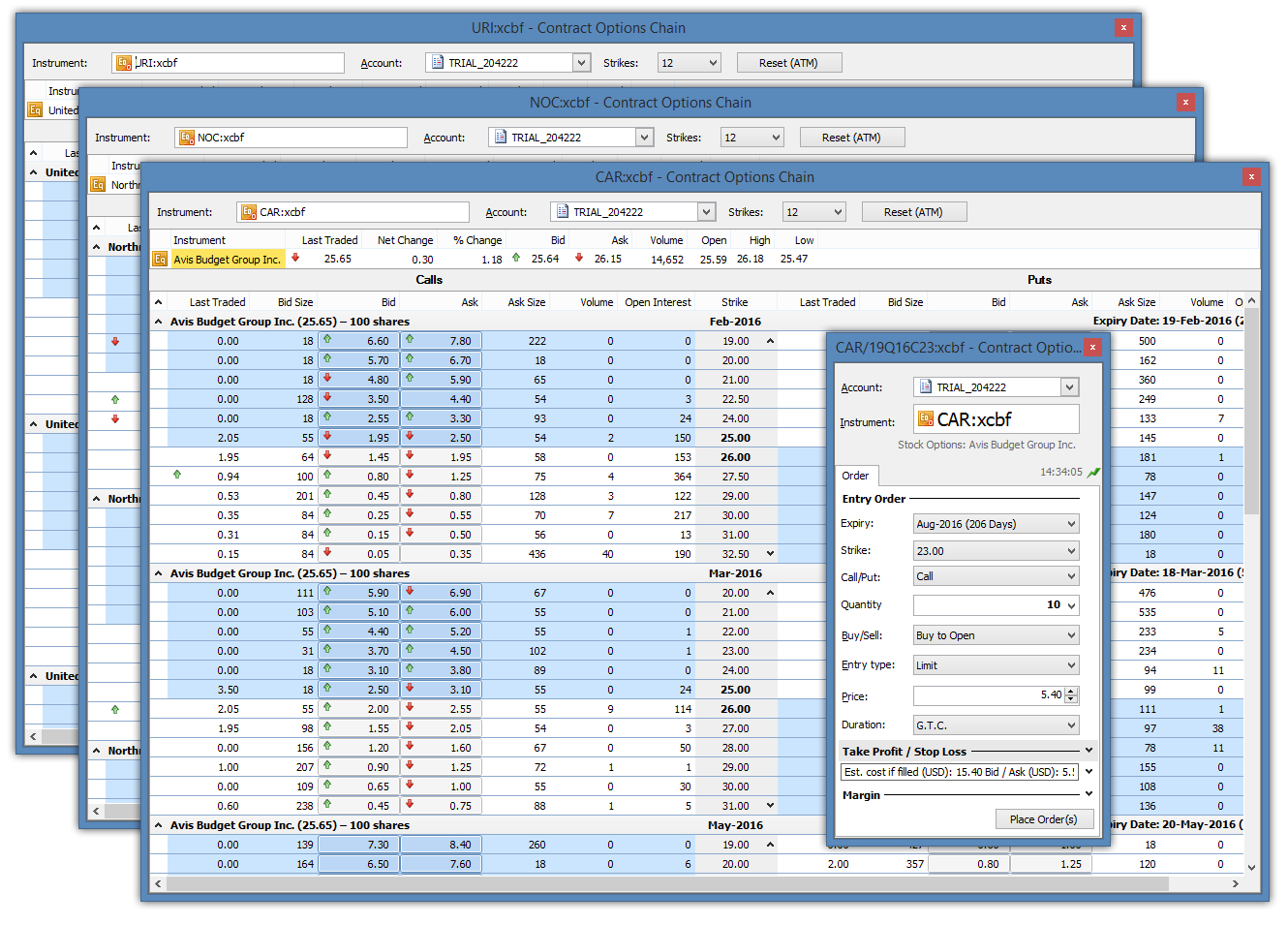Click United row icon in URI window
This screenshot has height=925, width=1288.
pyautogui.click(x=35, y=110)
